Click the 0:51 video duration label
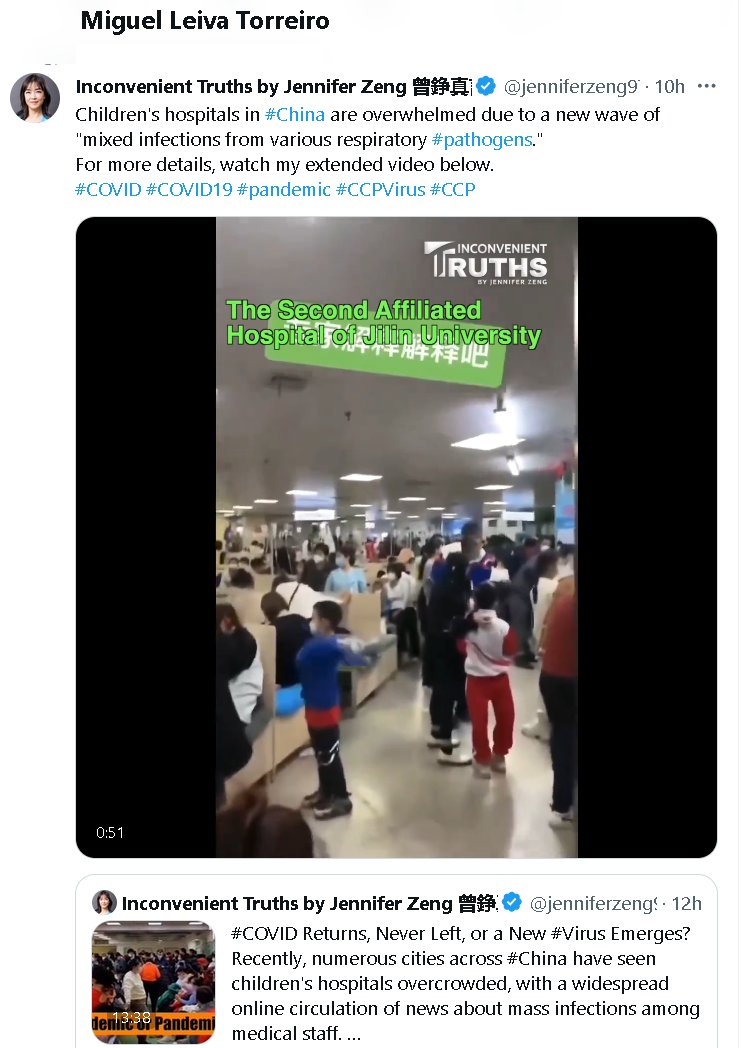The width and height of the screenshot is (750, 1048). 110,832
